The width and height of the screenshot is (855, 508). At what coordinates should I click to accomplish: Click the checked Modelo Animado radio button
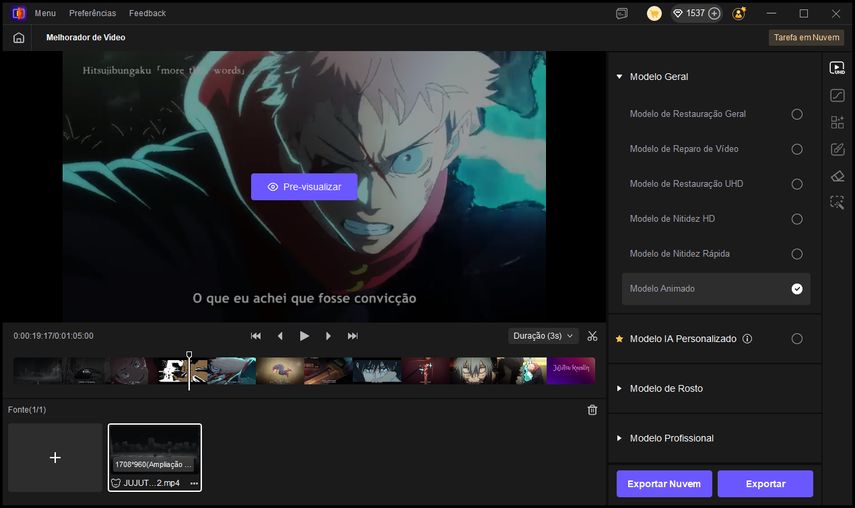[x=797, y=289]
